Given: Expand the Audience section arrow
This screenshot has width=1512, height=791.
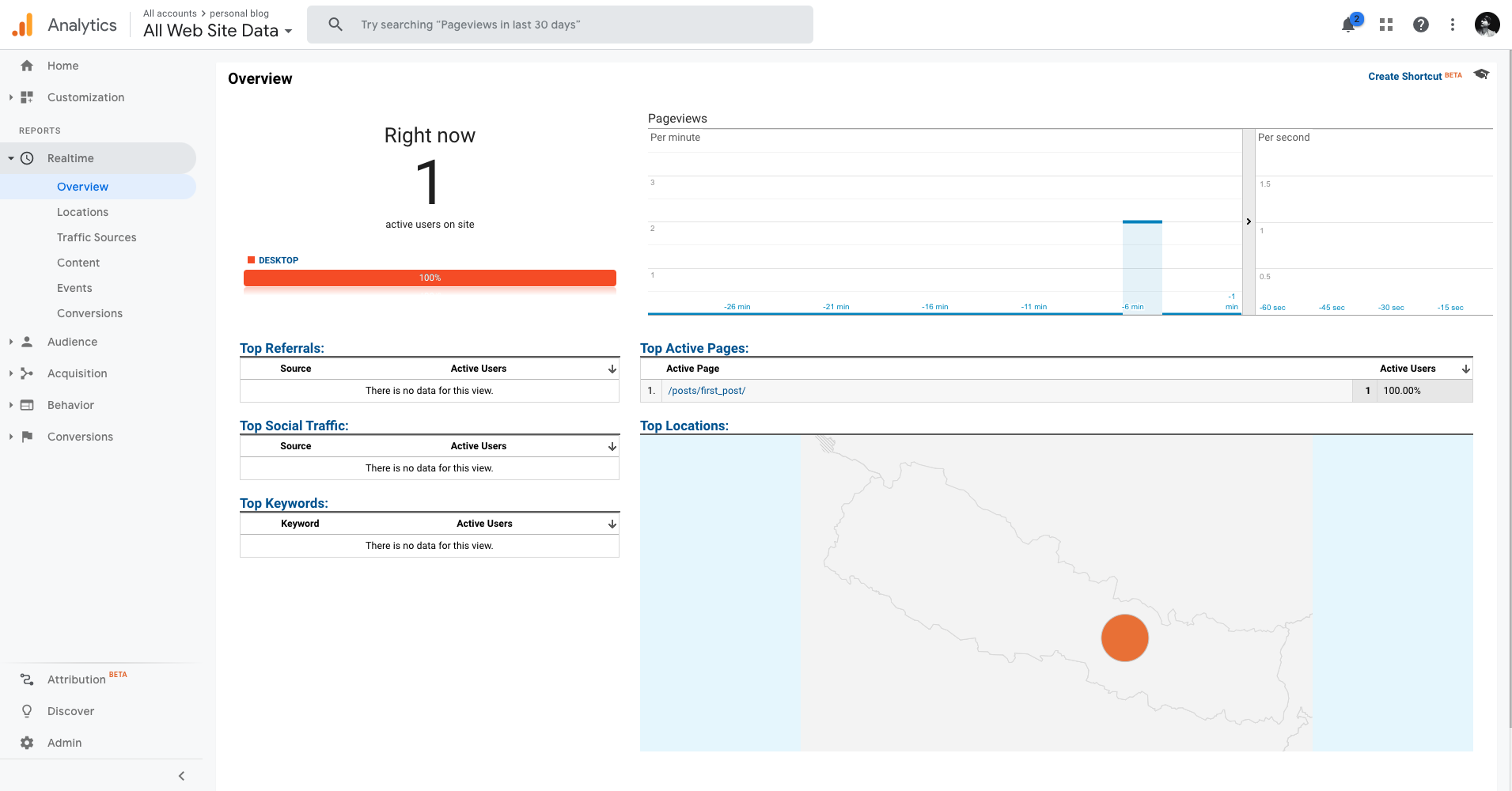Looking at the screenshot, I should (11, 342).
